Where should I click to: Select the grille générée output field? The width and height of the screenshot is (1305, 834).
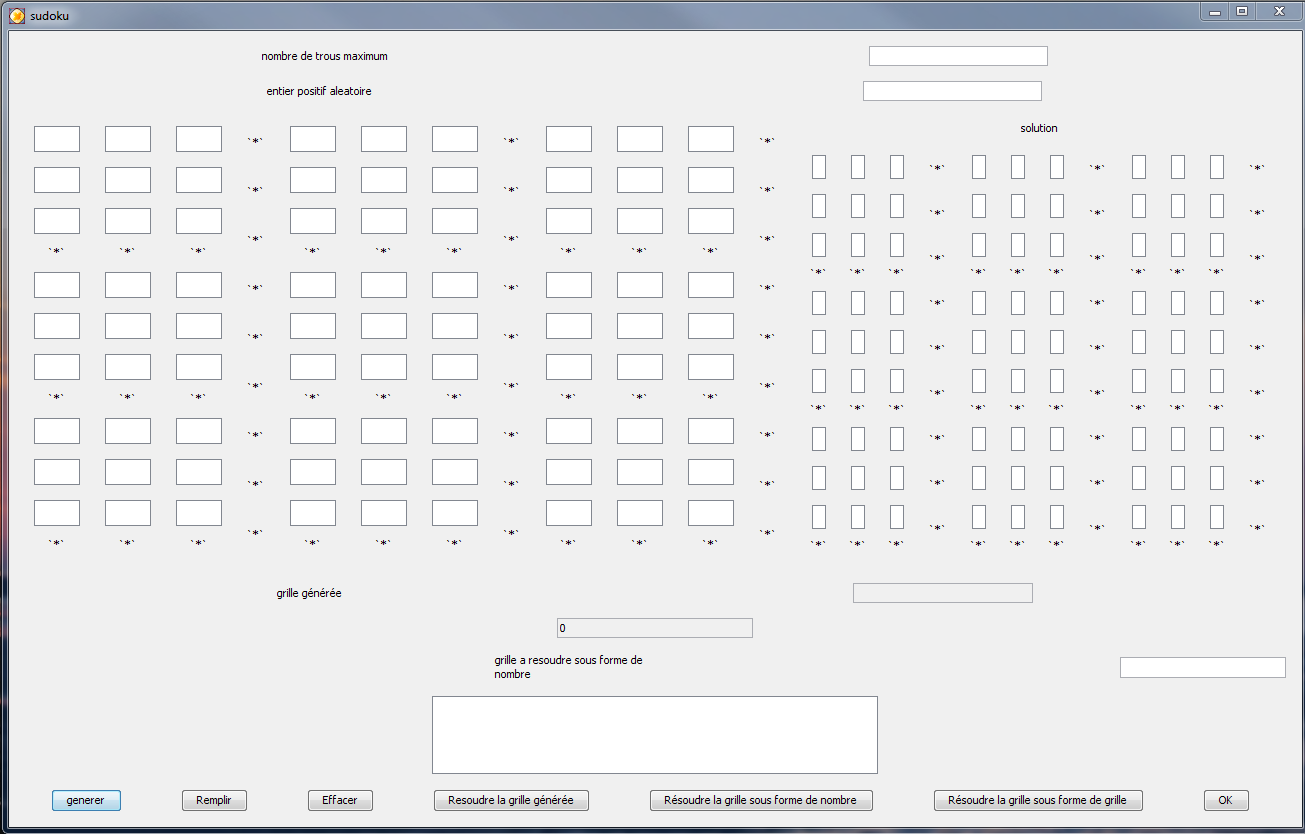click(942, 593)
